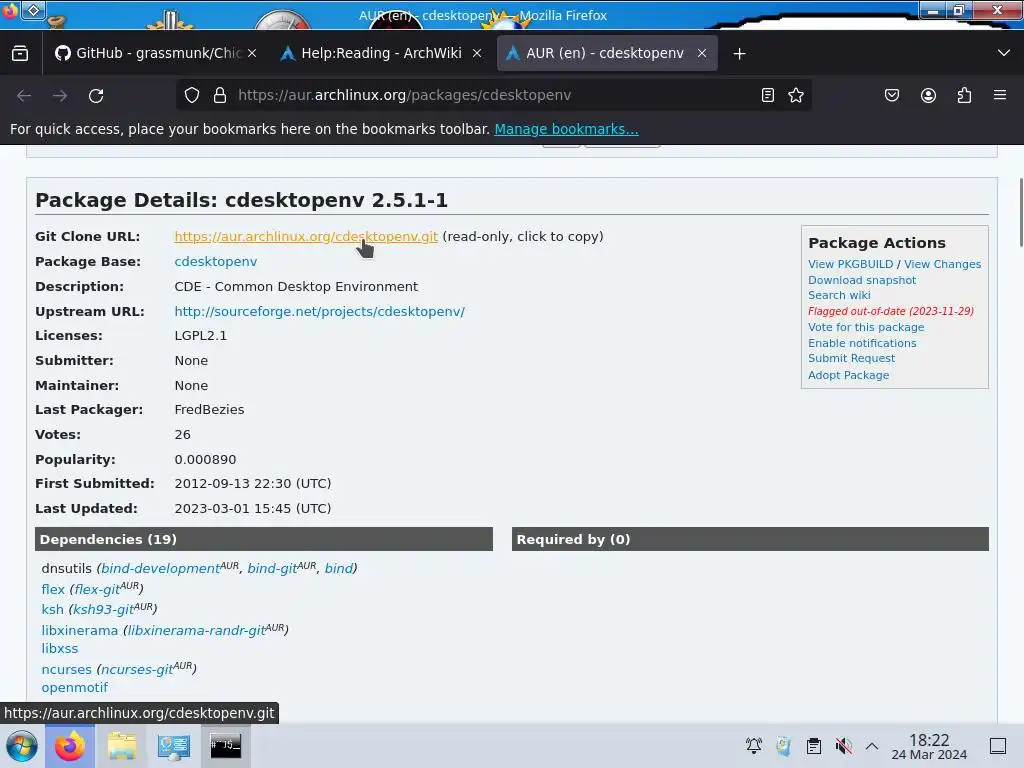The image size is (1024, 768).
Task: Show site security padlock info
Action: [x=220, y=95]
